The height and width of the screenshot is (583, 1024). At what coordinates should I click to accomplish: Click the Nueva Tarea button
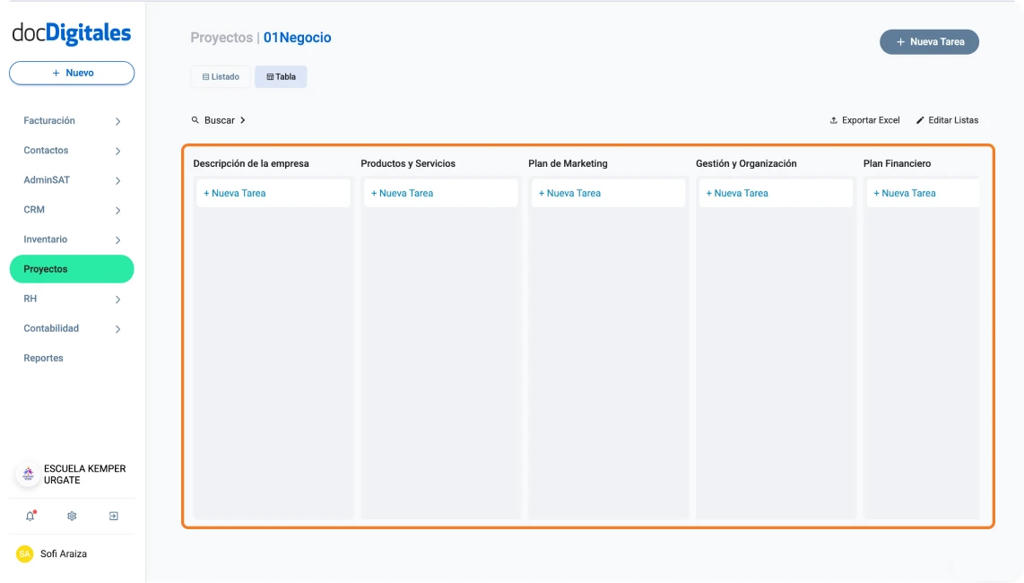click(929, 41)
